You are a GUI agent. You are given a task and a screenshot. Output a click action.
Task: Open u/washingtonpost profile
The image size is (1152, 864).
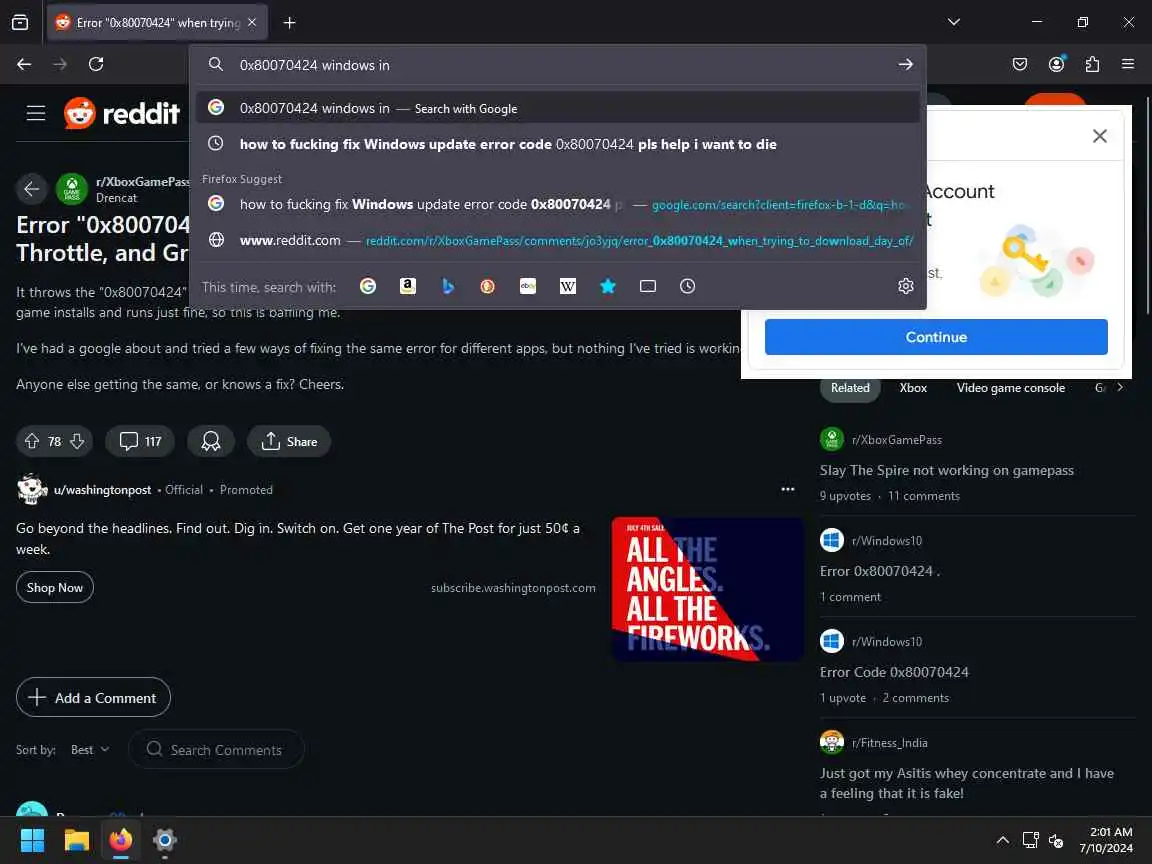[x=102, y=490]
